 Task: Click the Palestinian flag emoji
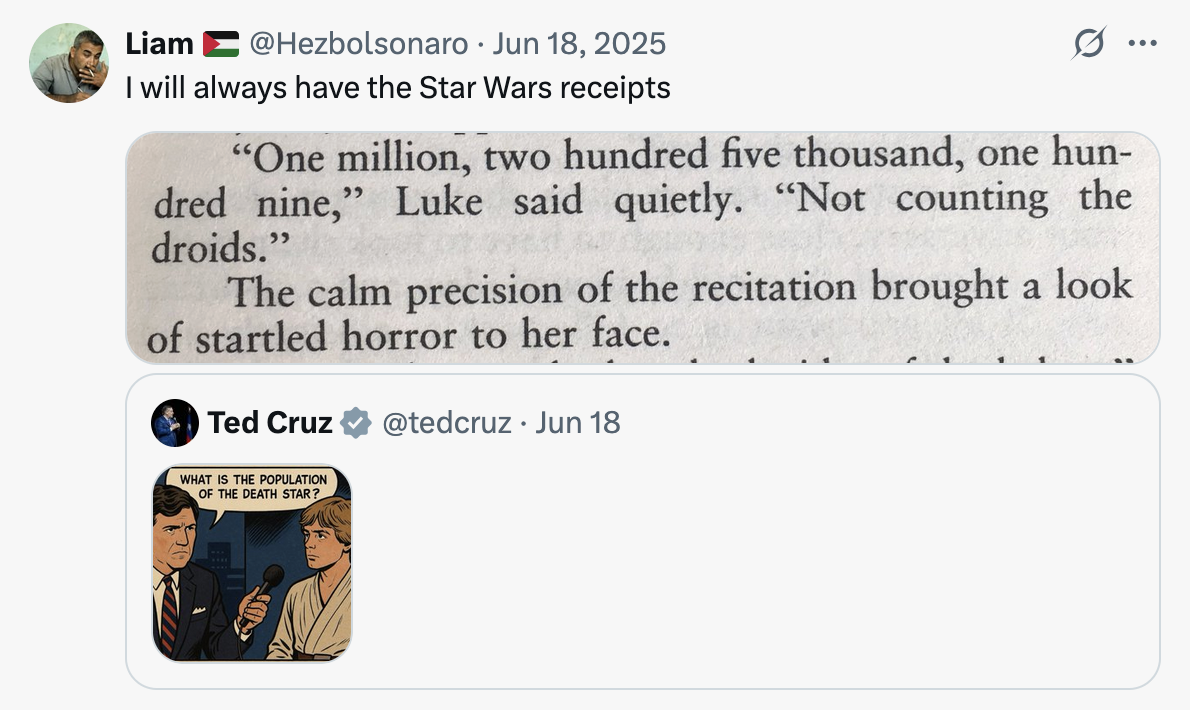tap(221, 44)
